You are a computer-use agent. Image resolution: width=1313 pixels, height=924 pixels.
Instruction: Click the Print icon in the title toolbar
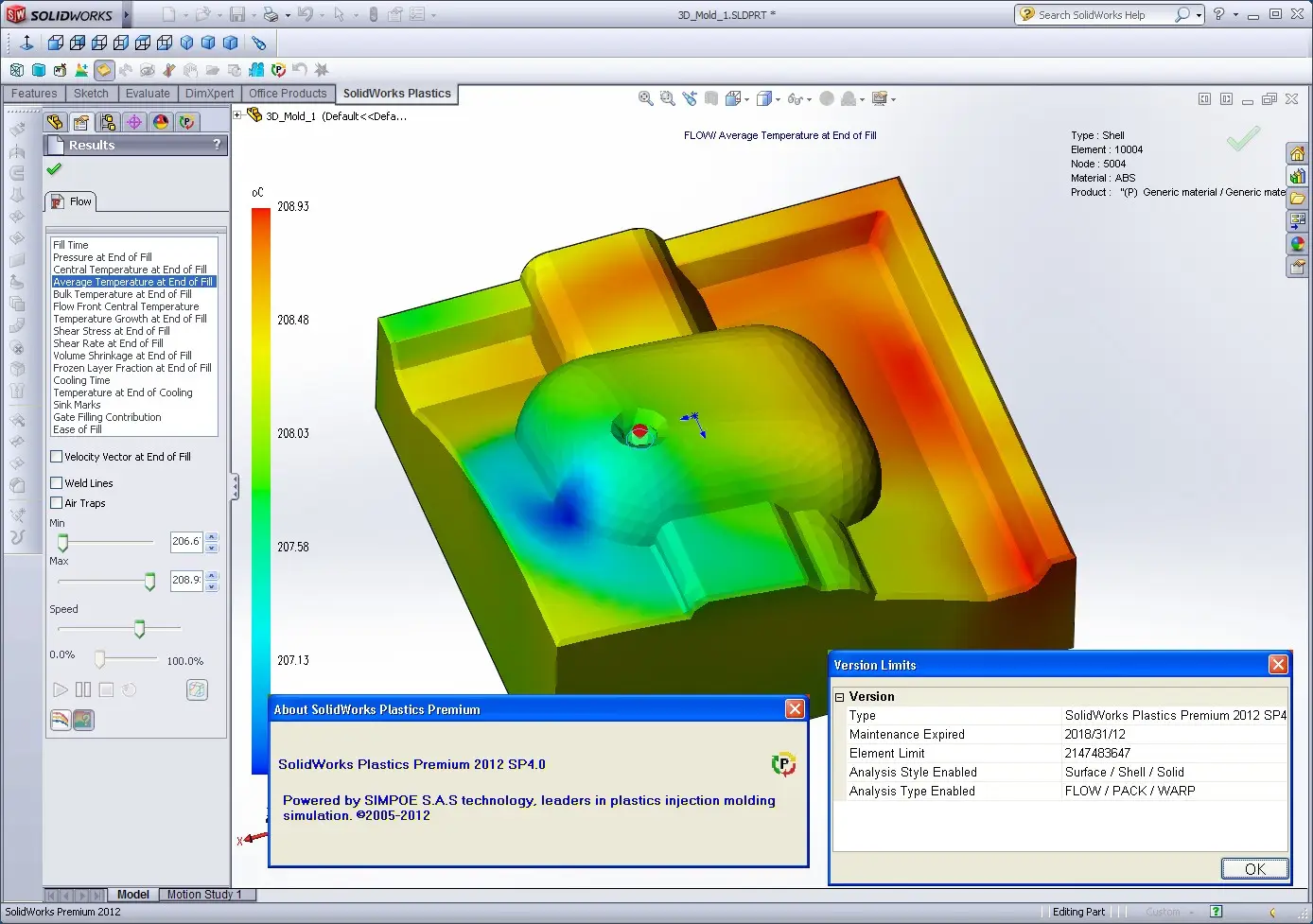click(x=271, y=14)
